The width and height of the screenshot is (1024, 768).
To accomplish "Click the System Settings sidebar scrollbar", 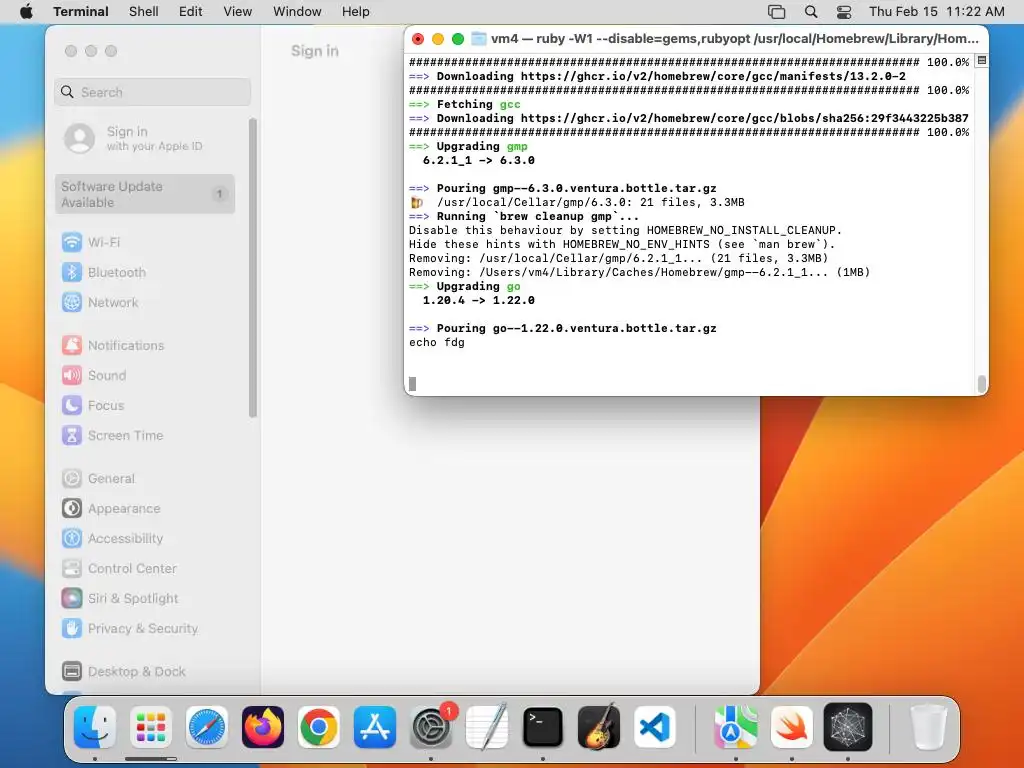I will [x=253, y=268].
